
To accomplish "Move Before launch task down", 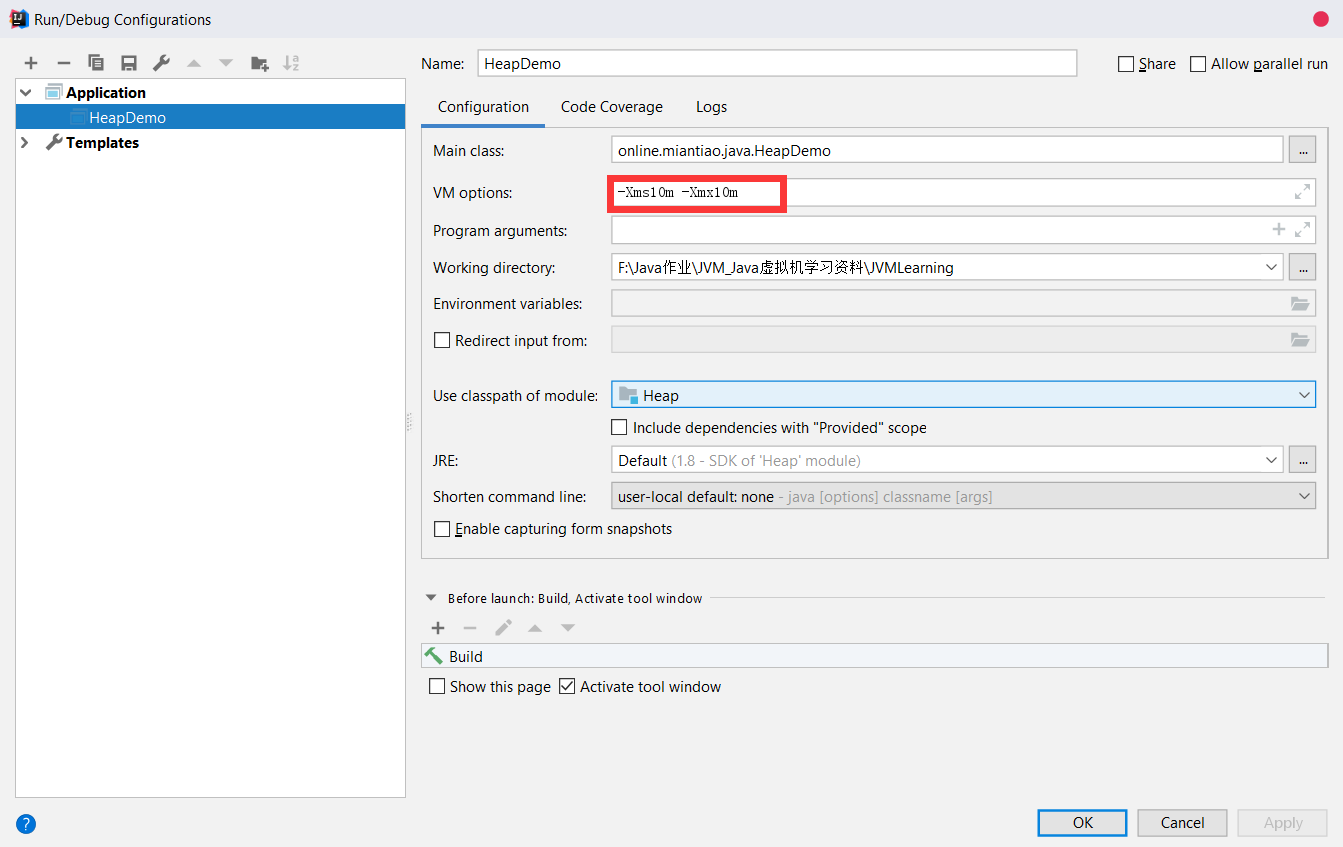I will [x=568, y=628].
